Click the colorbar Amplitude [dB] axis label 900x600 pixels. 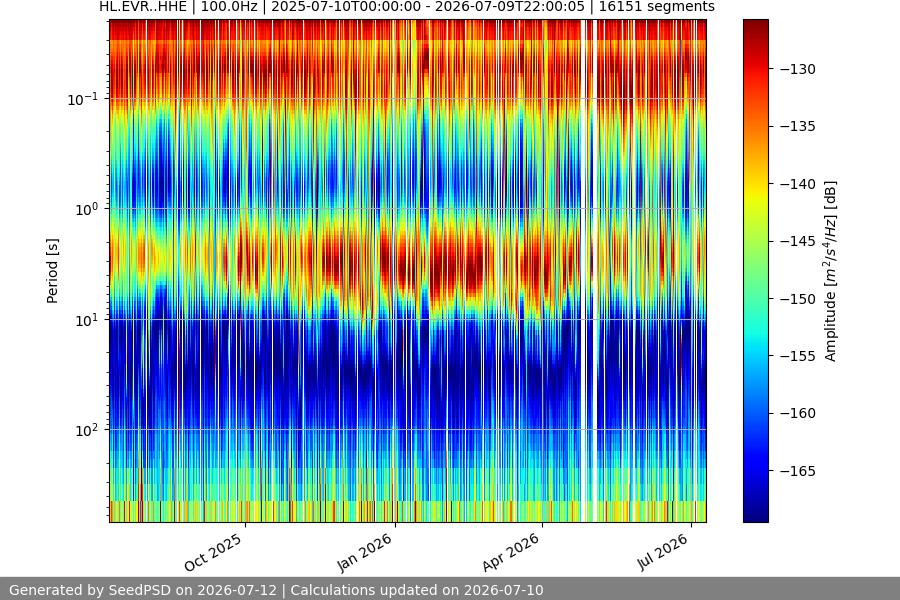click(x=831, y=271)
